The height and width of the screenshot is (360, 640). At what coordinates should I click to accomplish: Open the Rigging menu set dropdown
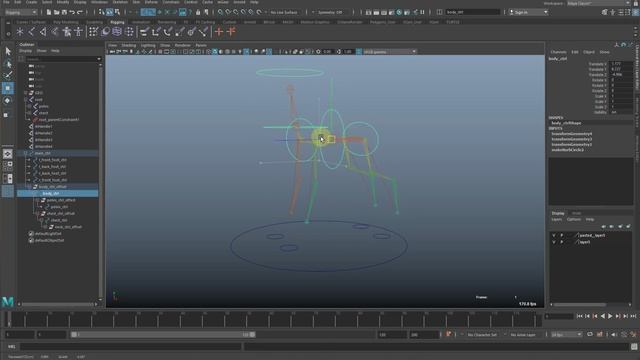21,12
